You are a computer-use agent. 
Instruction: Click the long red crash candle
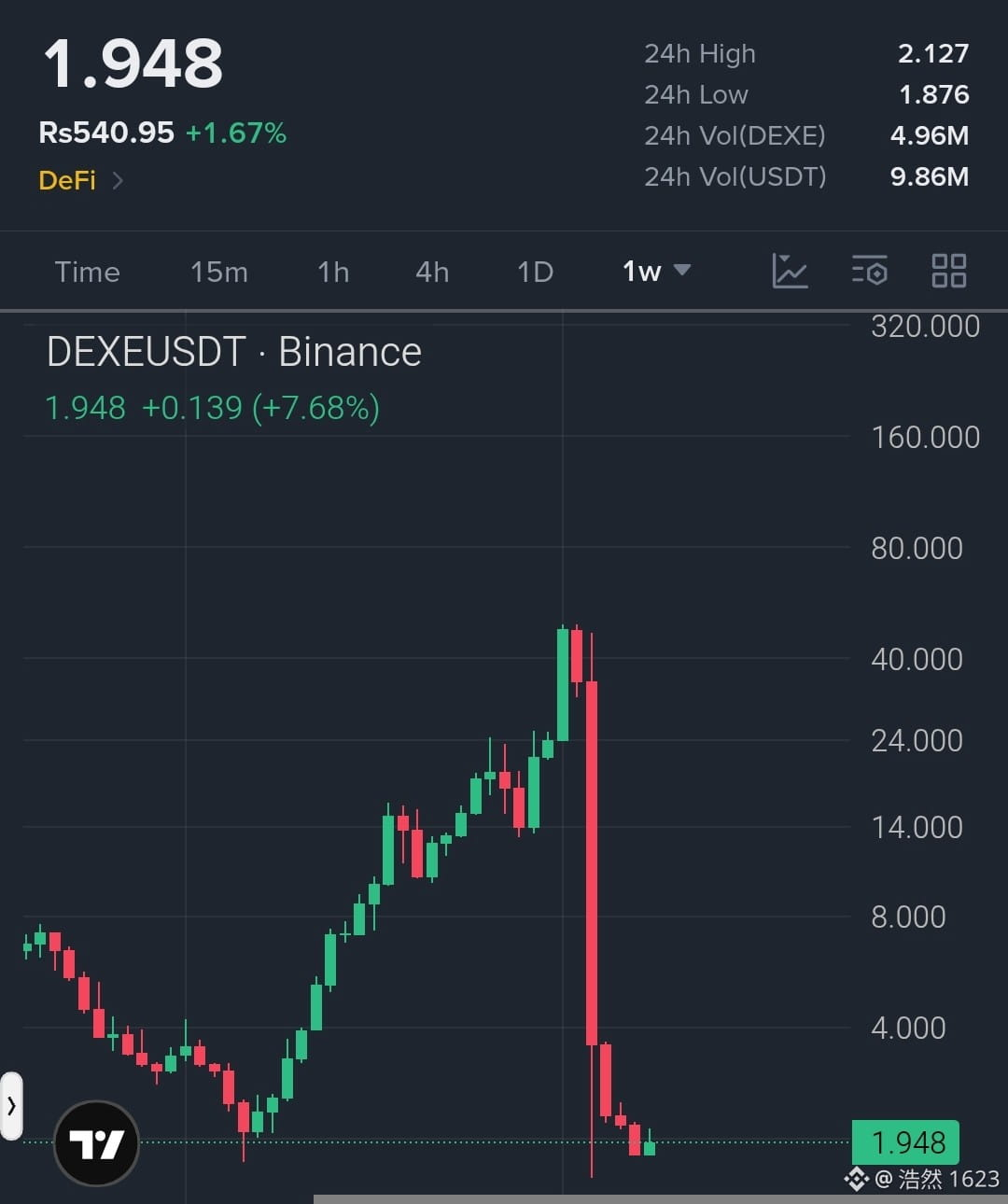pyautogui.click(x=592, y=863)
